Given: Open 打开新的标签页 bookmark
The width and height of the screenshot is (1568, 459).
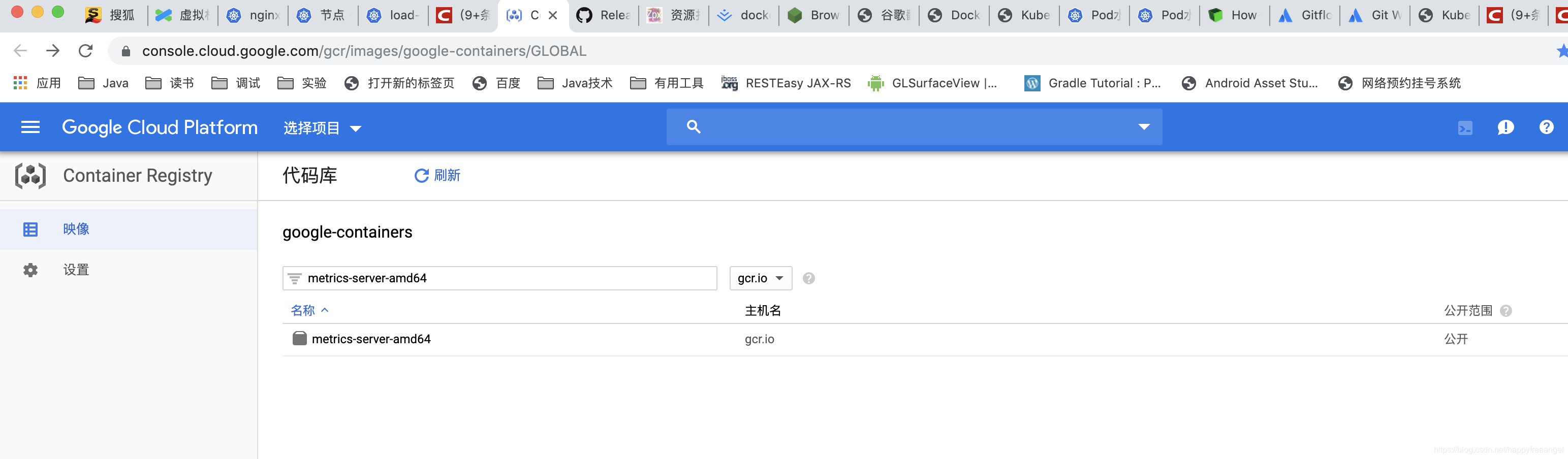Looking at the screenshot, I should point(399,83).
